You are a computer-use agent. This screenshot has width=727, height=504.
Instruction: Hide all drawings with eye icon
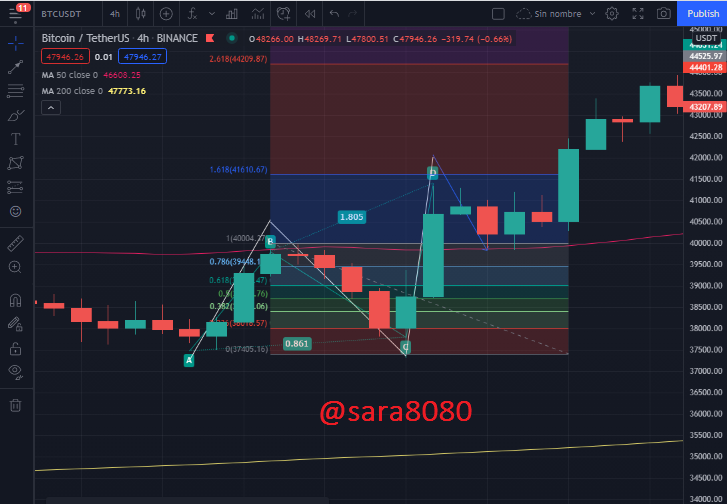click(x=16, y=371)
